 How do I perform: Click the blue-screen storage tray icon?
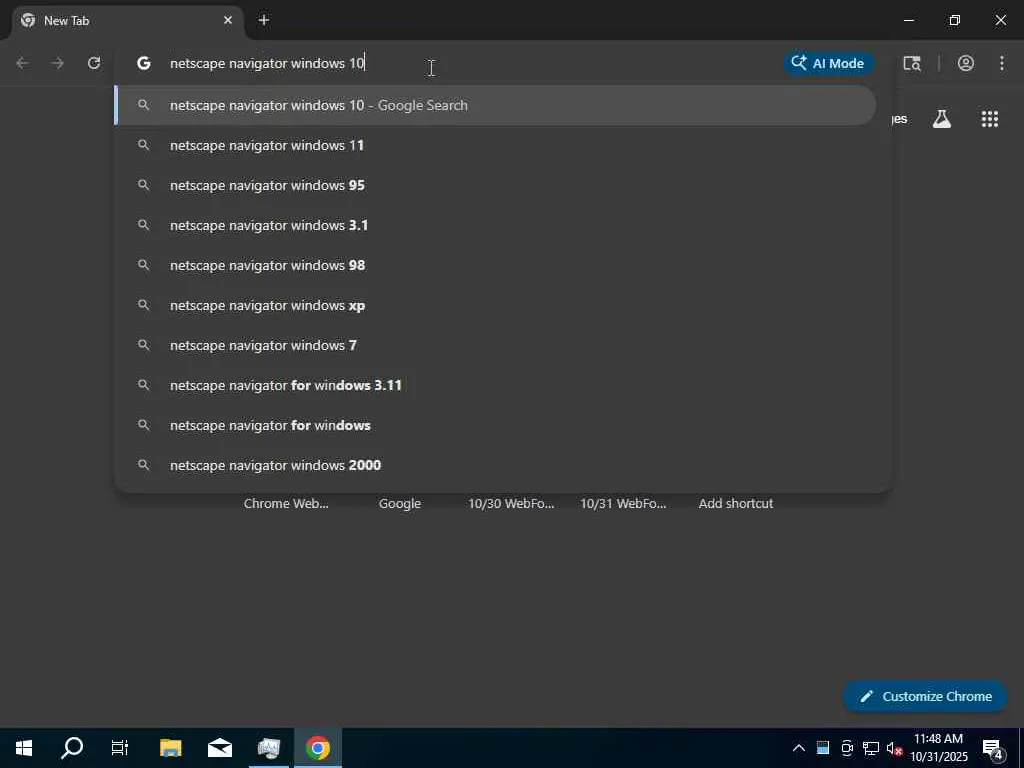(x=823, y=748)
